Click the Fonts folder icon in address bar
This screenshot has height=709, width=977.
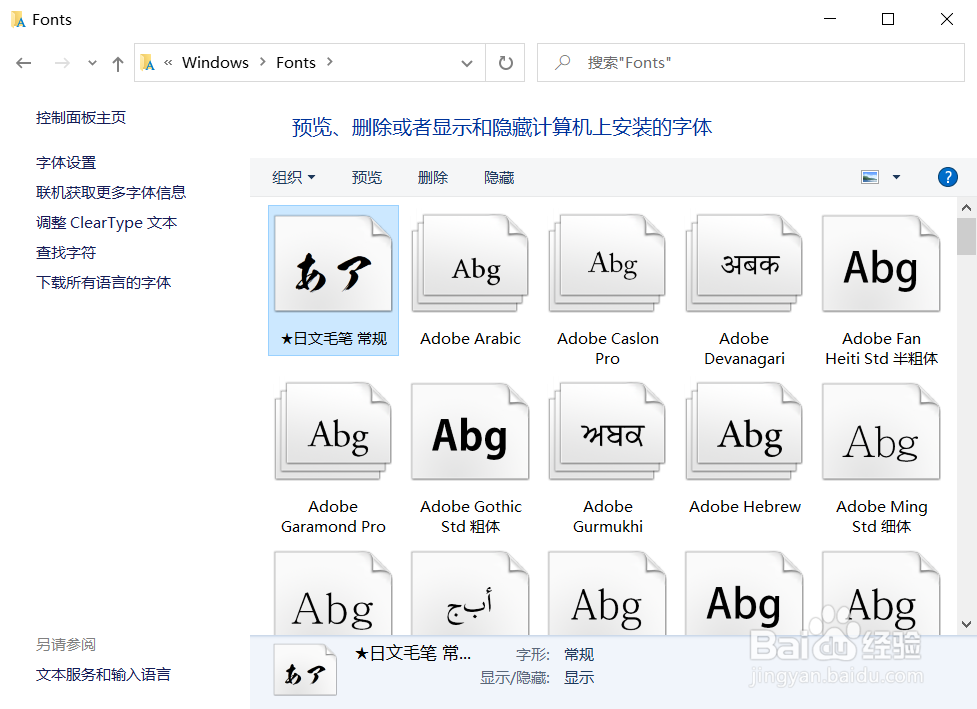click(x=148, y=62)
